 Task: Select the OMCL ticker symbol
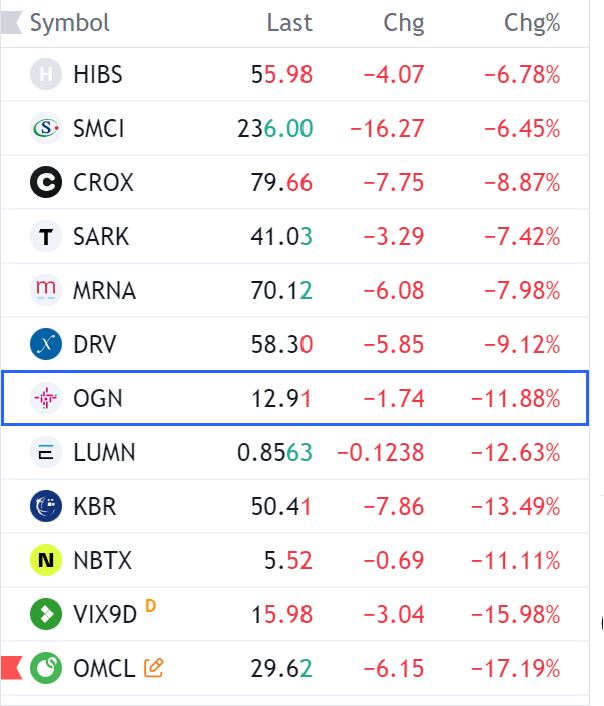pos(104,669)
